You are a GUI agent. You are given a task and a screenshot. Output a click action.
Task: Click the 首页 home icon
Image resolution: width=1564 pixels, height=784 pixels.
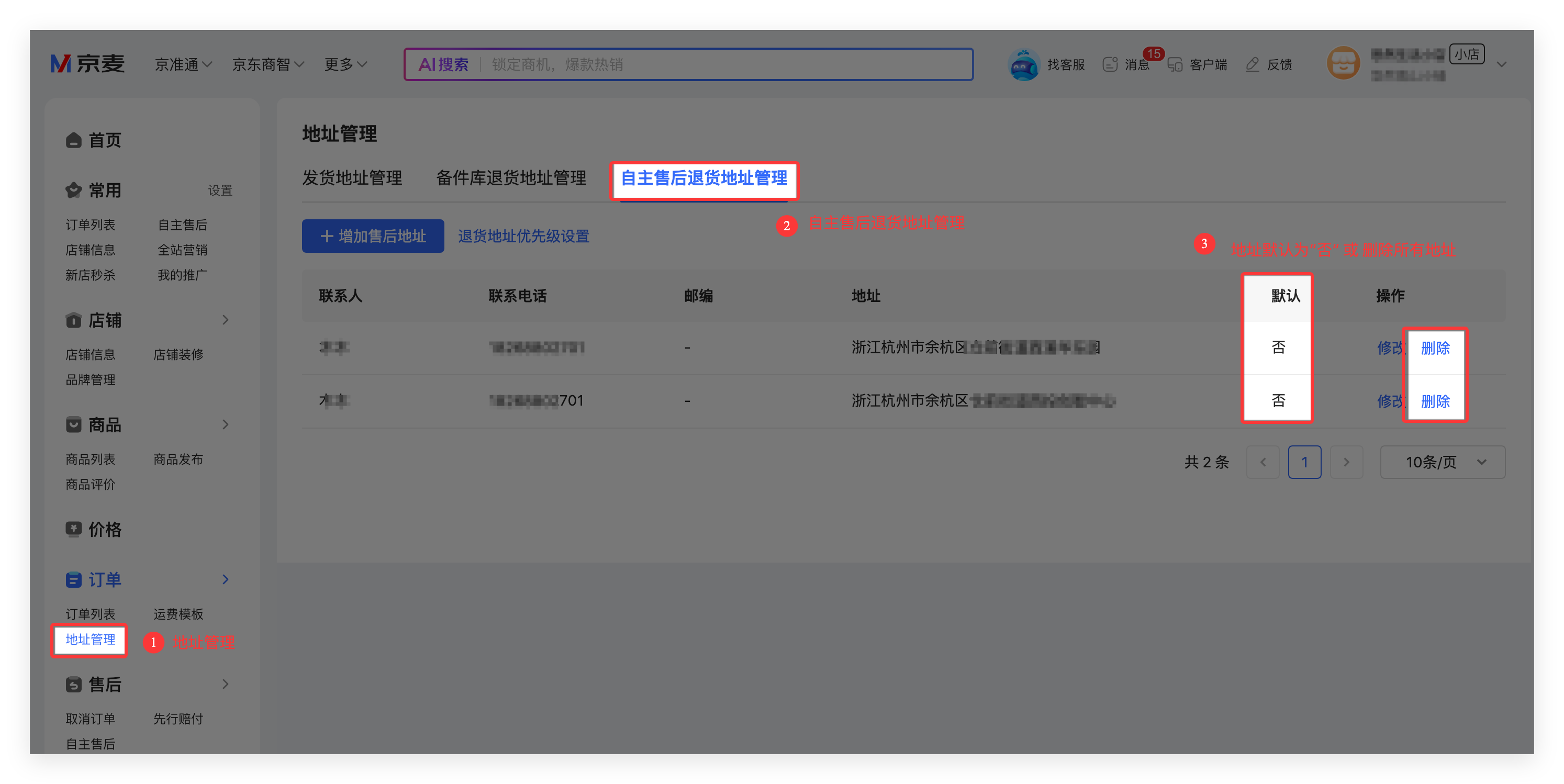(x=73, y=140)
